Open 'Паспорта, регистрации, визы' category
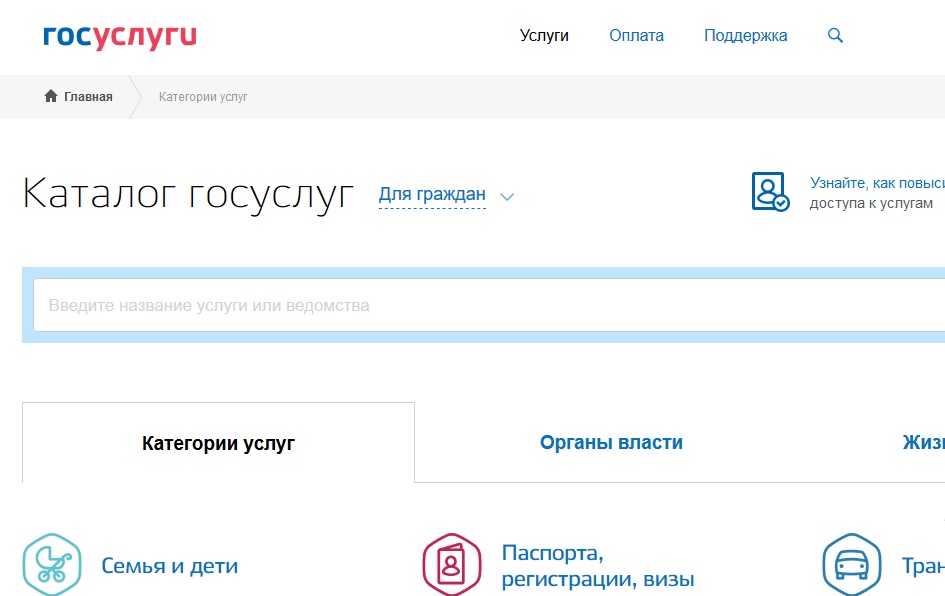This screenshot has height=596, width=945. [x=598, y=566]
